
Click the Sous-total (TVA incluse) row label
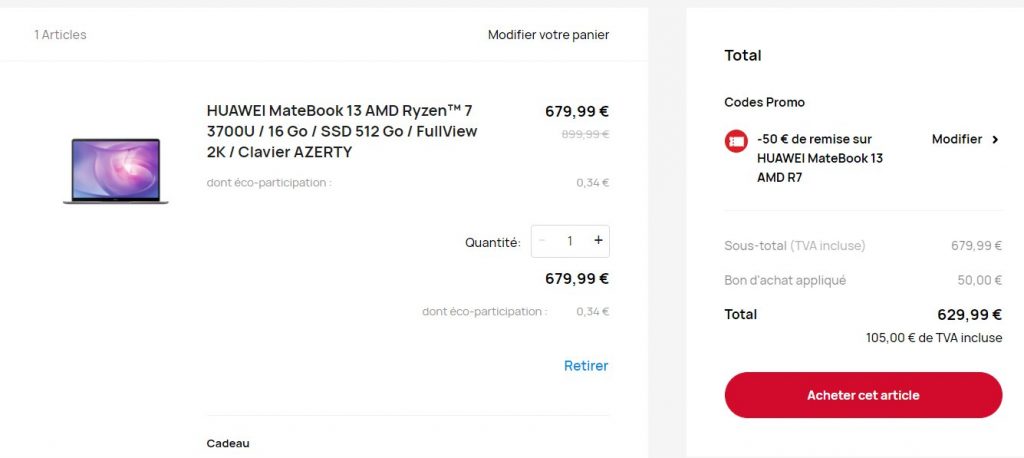click(794, 246)
